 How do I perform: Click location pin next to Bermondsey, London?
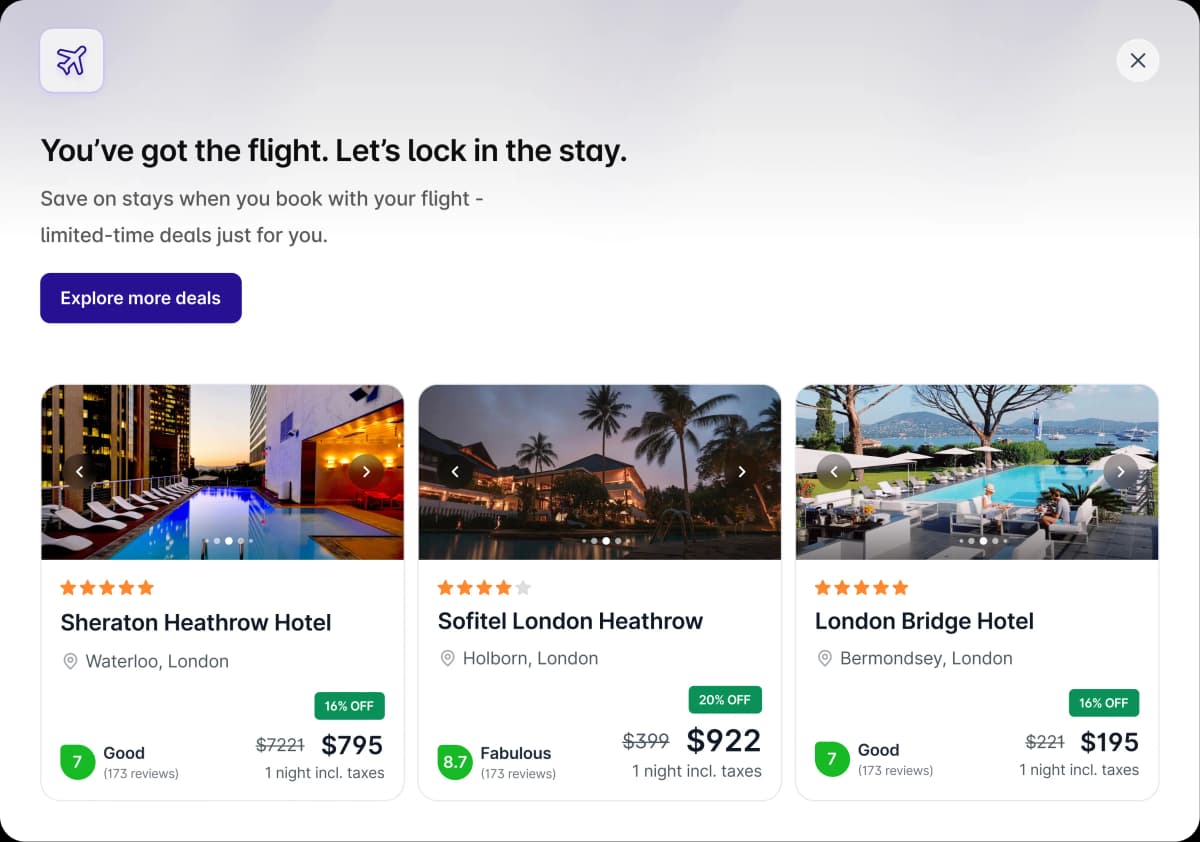(825, 658)
